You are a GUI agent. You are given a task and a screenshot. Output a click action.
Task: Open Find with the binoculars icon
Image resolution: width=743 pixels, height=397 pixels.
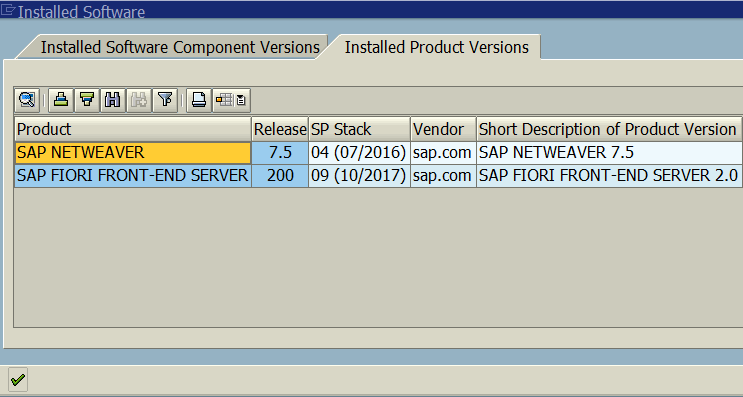pos(113,100)
